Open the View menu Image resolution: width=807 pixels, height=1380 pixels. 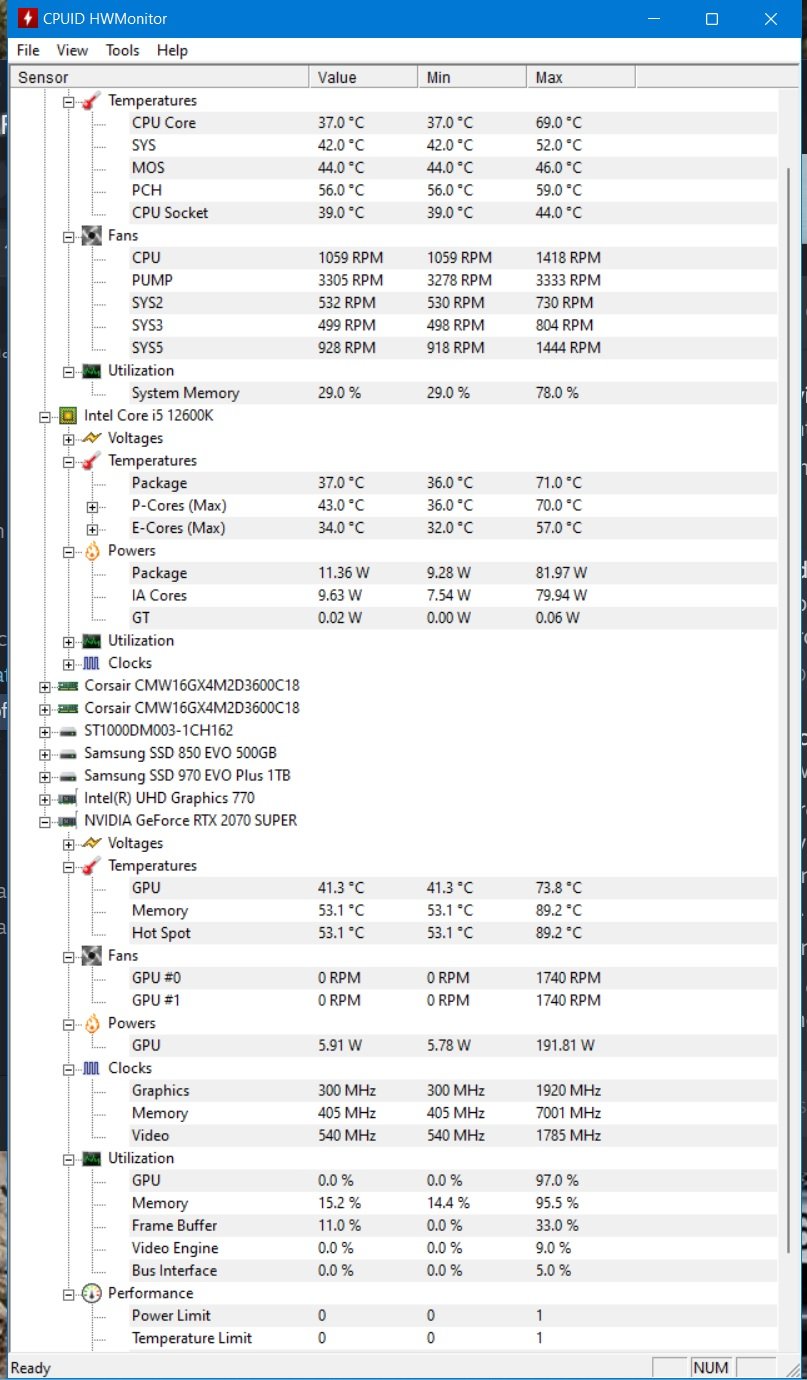pyautogui.click(x=72, y=50)
